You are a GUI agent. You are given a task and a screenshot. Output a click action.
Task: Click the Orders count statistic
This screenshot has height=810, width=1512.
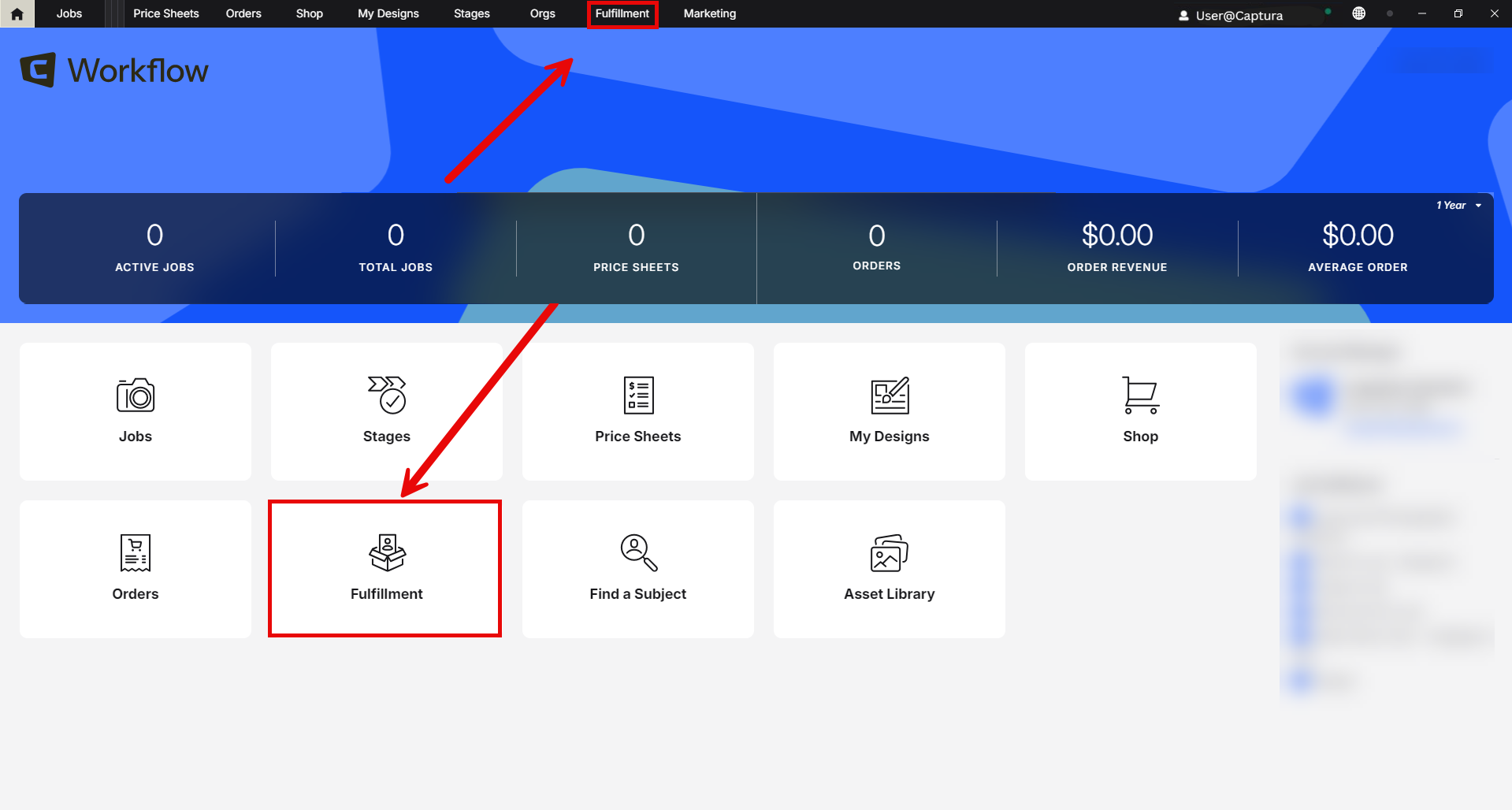coord(877,248)
